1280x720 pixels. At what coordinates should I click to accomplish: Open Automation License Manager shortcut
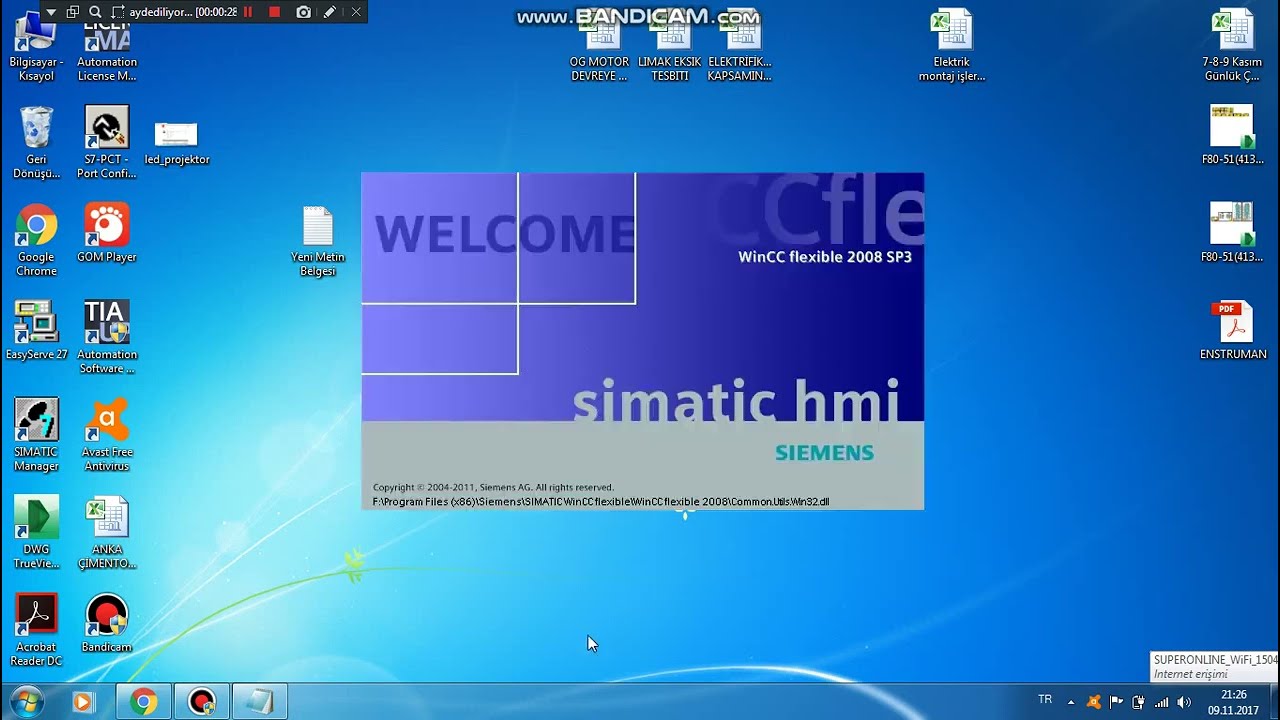click(107, 48)
